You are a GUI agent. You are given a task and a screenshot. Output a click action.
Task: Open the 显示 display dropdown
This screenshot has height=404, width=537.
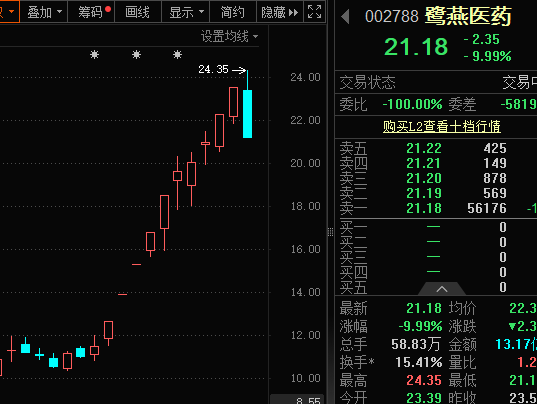(186, 12)
